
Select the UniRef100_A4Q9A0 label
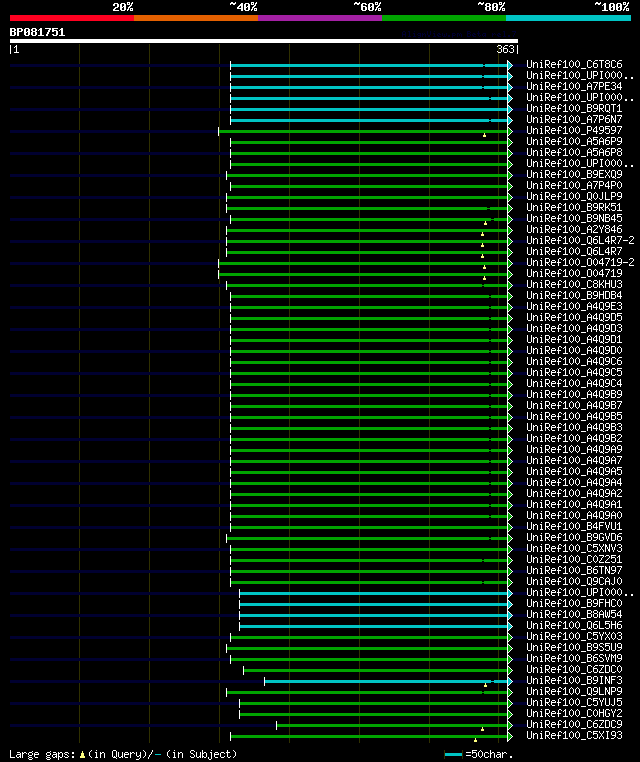(574, 516)
